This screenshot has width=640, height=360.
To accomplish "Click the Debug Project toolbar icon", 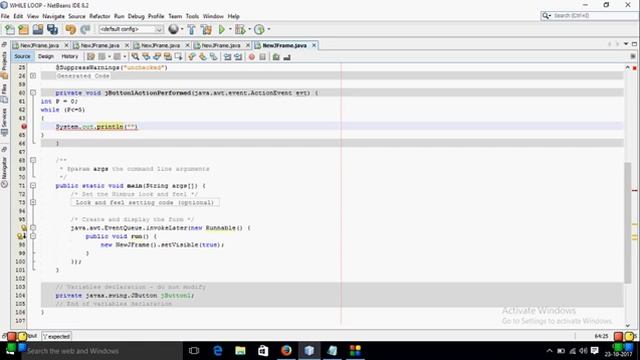I will pyautogui.click(x=240, y=29).
